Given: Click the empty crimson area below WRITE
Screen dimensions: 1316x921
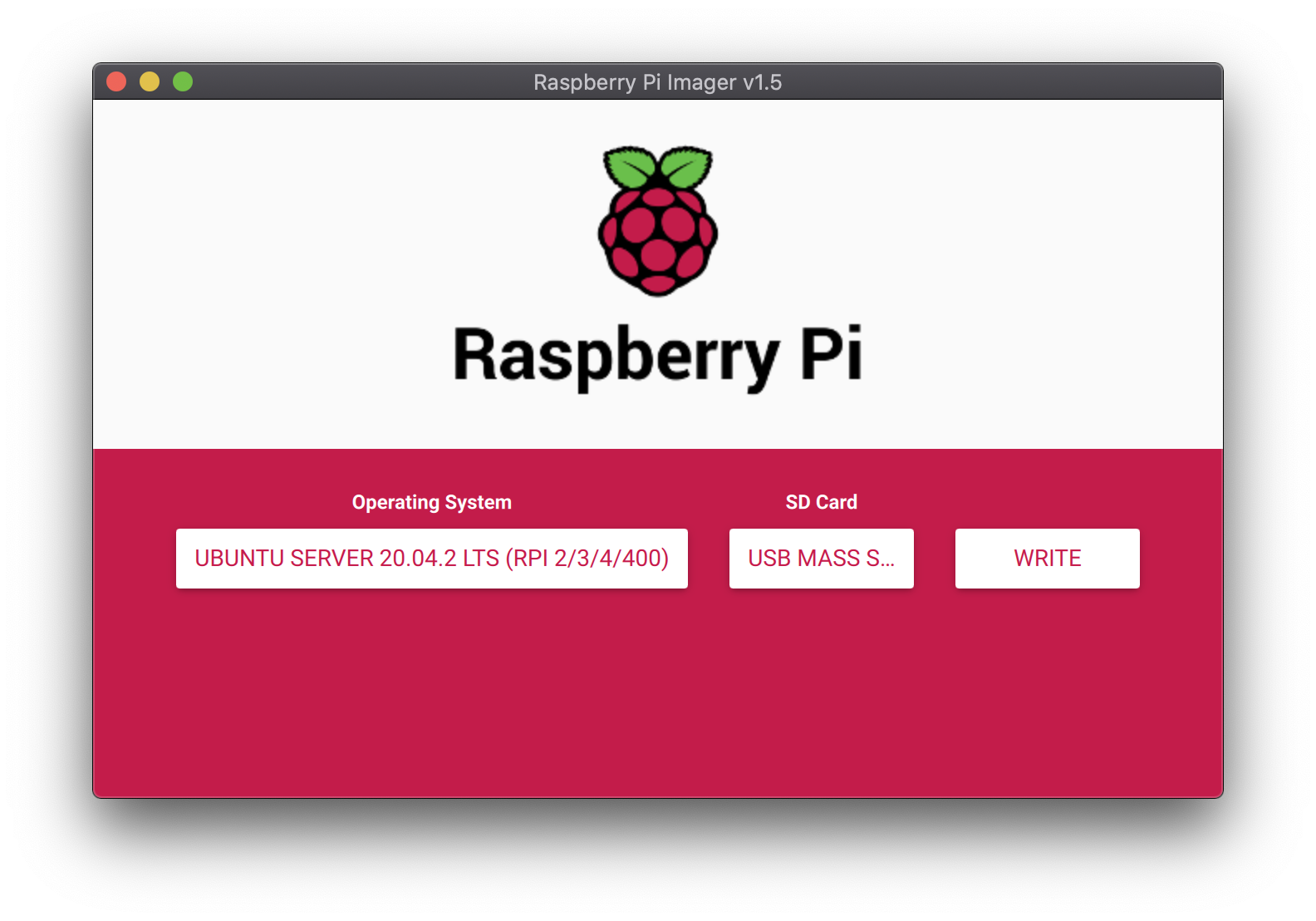Looking at the screenshot, I should pos(1047,690).
